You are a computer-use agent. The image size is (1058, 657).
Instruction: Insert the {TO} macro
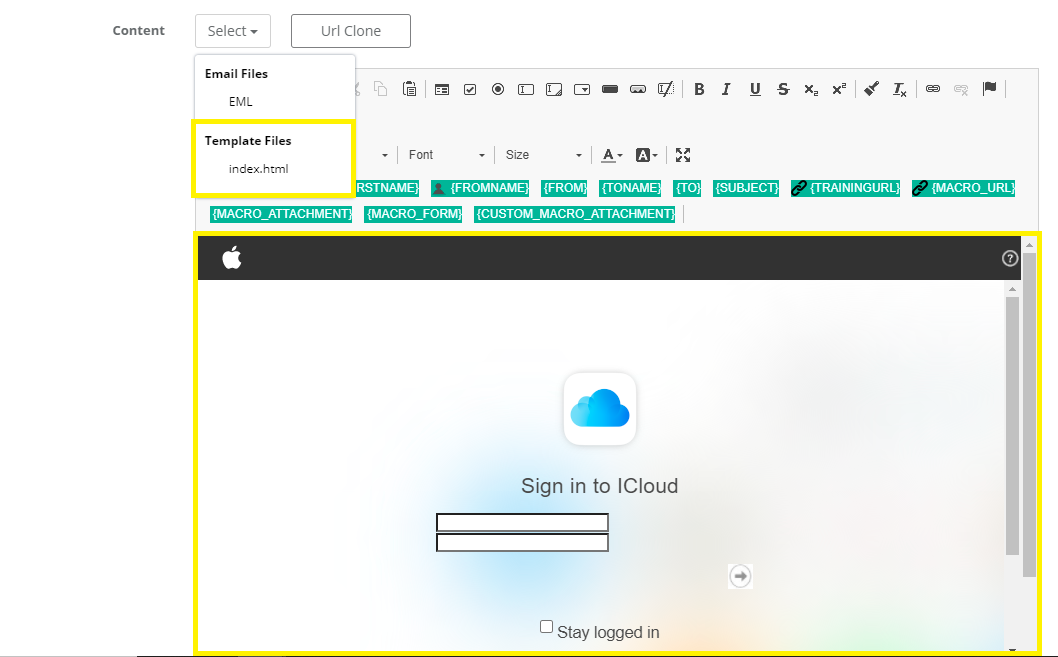coord(688,188)
